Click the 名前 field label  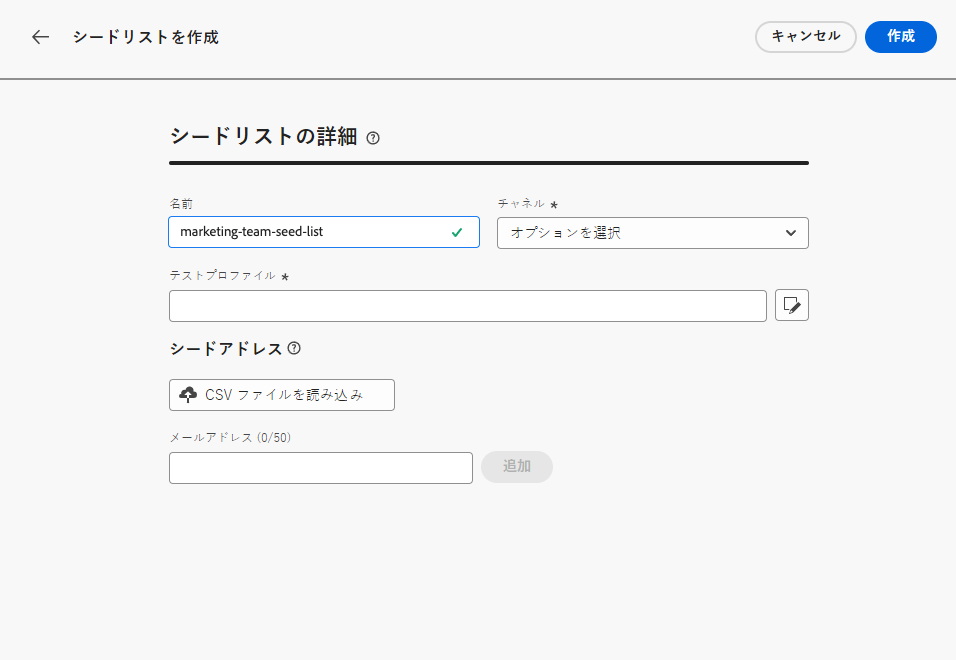point(181,204)
